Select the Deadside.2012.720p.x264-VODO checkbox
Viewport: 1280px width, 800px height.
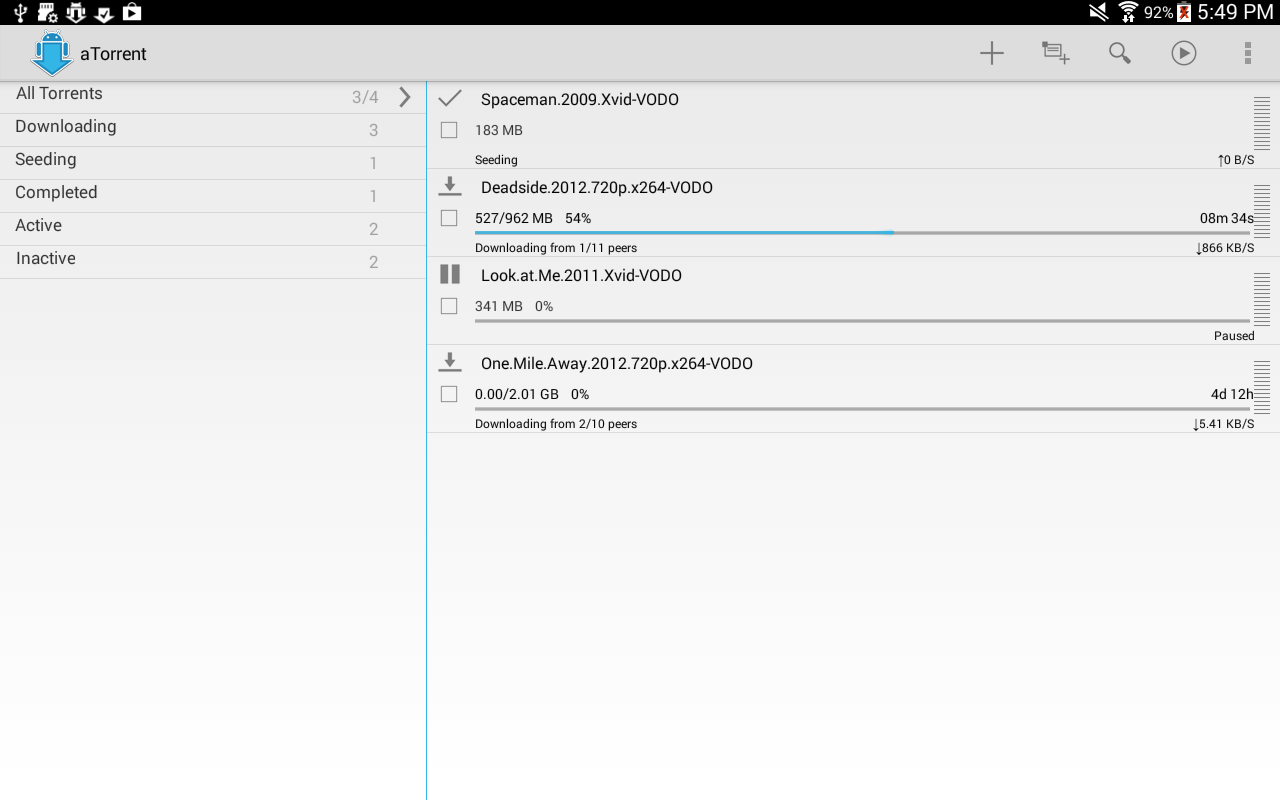[x=448, y=217]
